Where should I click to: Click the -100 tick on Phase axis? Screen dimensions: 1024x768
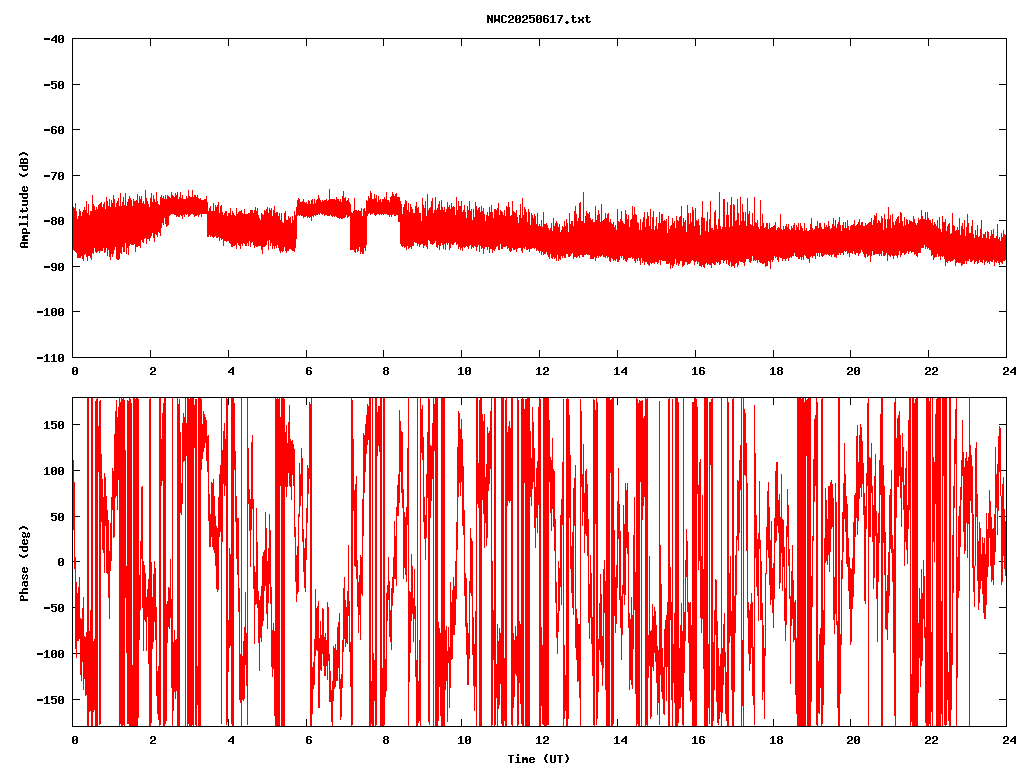click(x=50, y=654)
